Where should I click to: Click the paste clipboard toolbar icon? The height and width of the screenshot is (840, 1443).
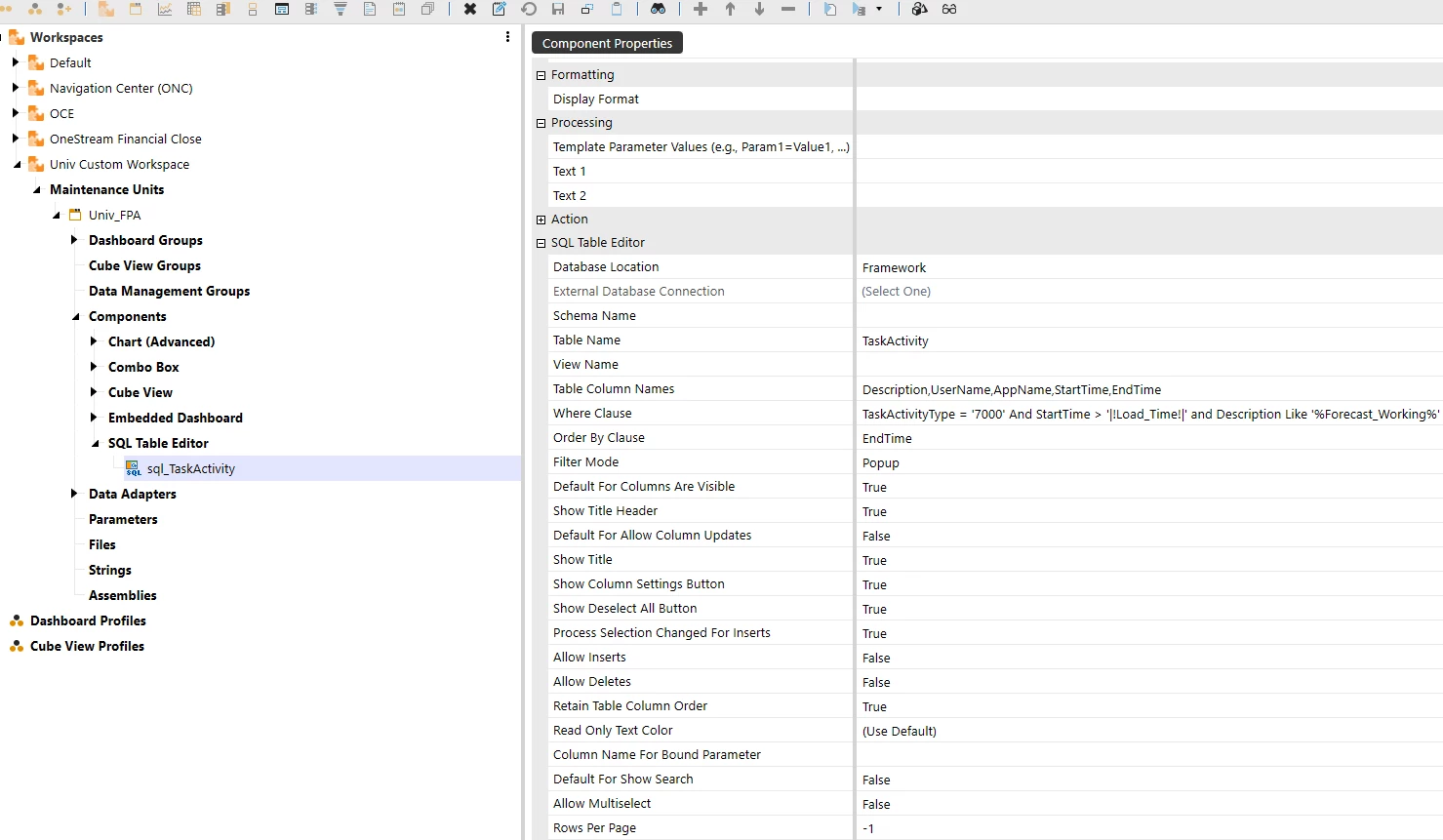pos(617,9)
